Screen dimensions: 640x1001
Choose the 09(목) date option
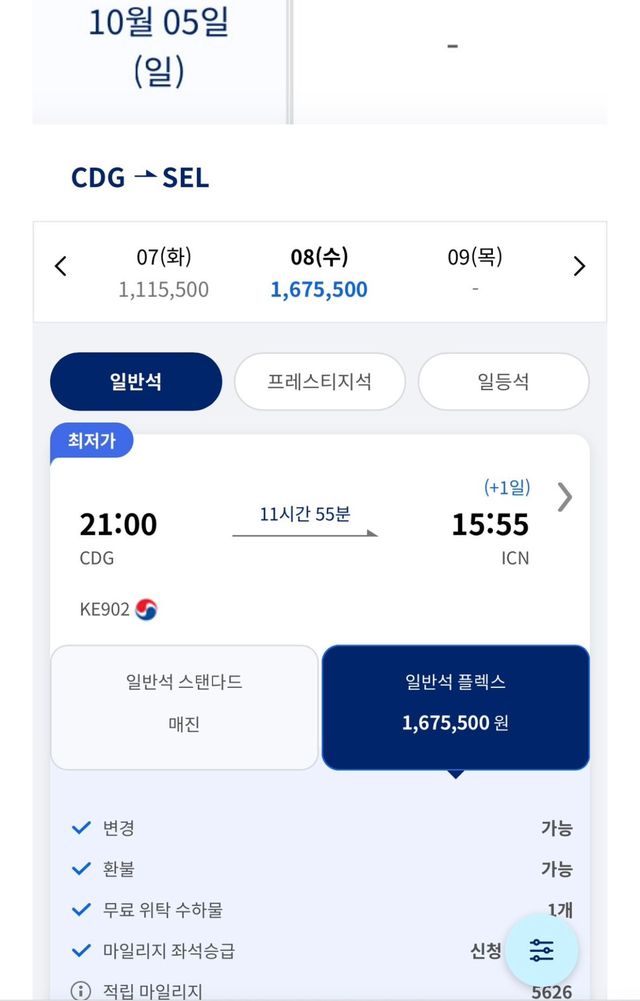(474, 273)
